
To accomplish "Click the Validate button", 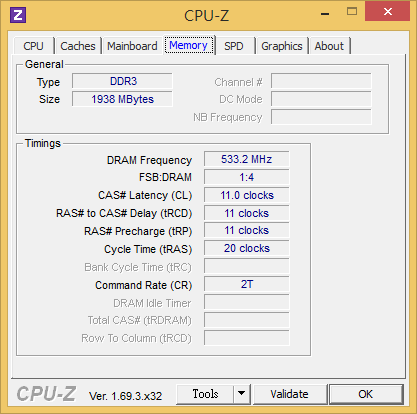I will pos(289,394).
